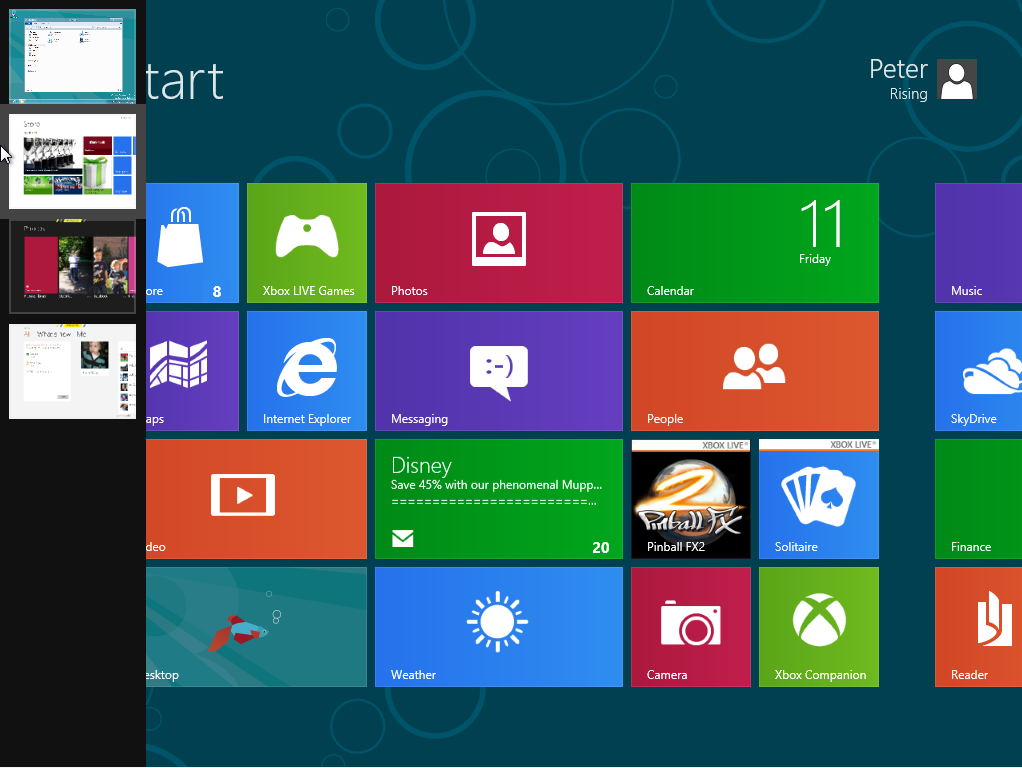Launch Internet Explorer tile
The image size is (1022, 768).
click(x=307, y=371)
